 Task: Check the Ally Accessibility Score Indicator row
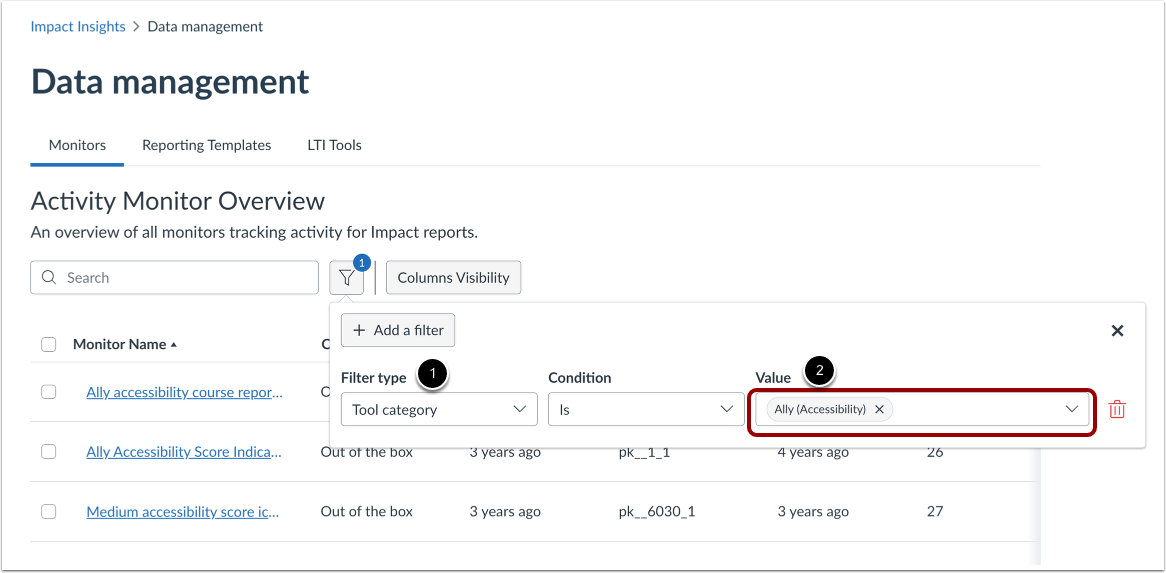click(x=48, y=451)
